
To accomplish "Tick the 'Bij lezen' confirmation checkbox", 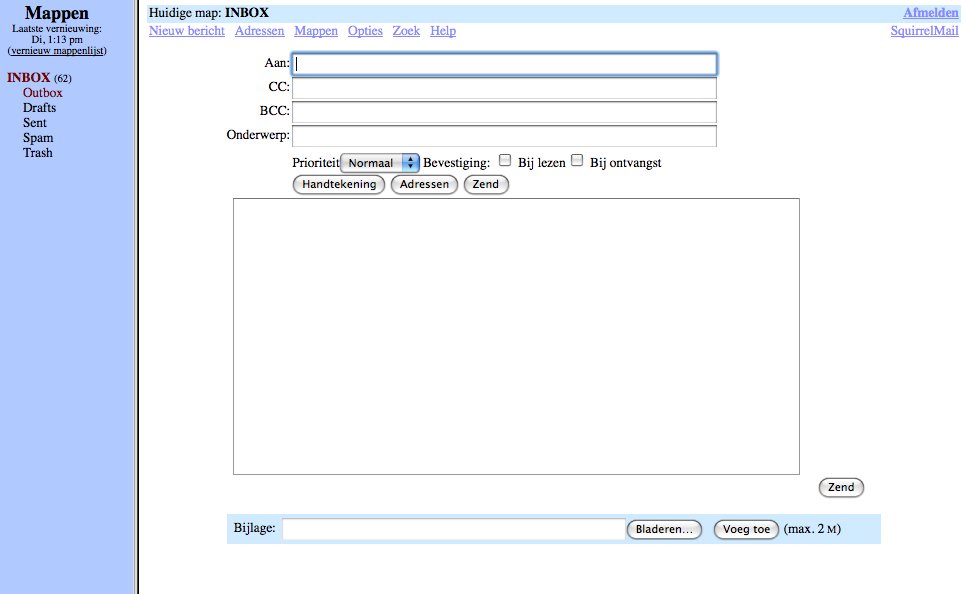I will [x=505, y=160].
